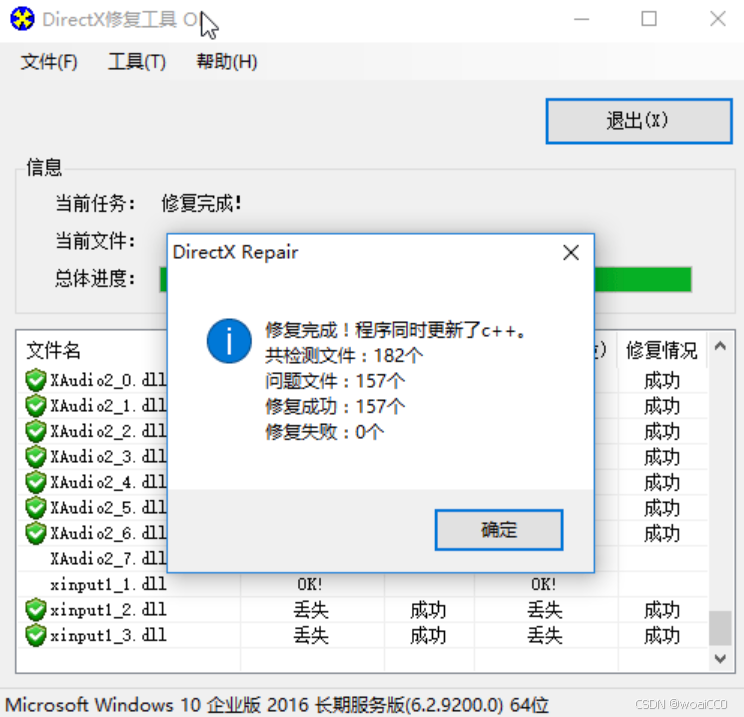Click 成功 repair status of XAudio2_0.dll
Screen dimensions: 744x717
(x=661, y=381)
